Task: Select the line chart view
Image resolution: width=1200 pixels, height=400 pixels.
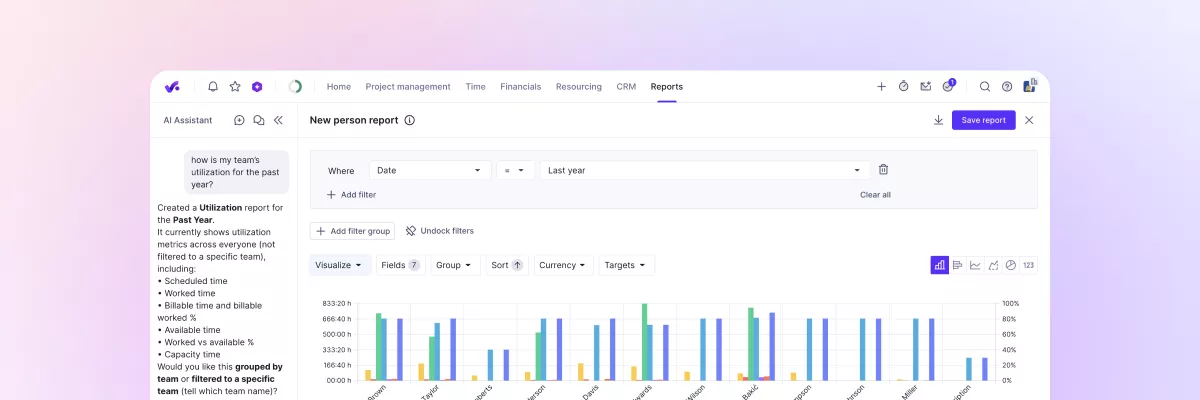Action: pos(975,265)
